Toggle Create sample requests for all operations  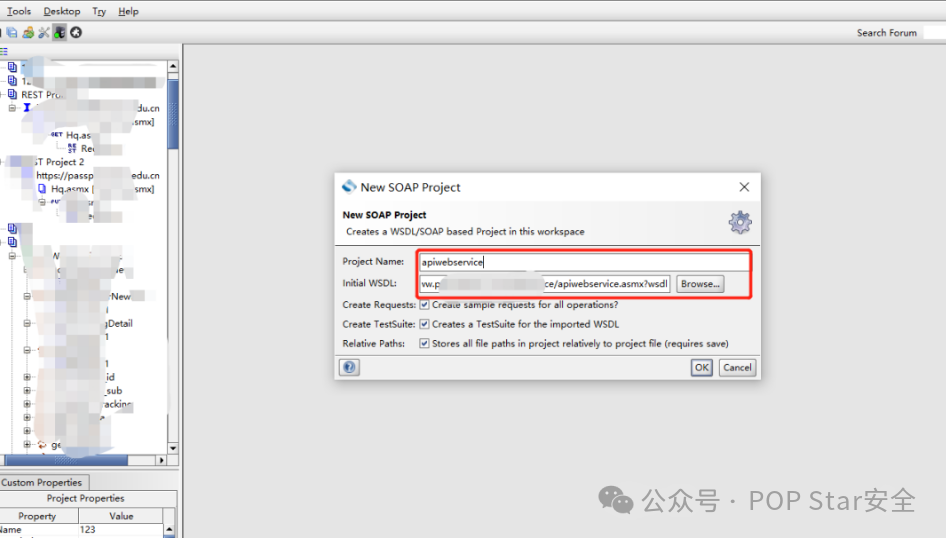[x=425, y=304]
